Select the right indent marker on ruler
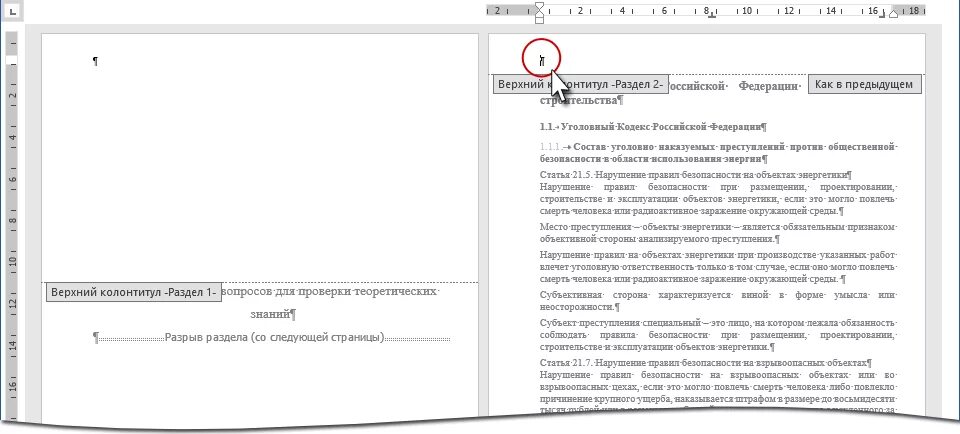960x434 pixels. click(893, 13)
